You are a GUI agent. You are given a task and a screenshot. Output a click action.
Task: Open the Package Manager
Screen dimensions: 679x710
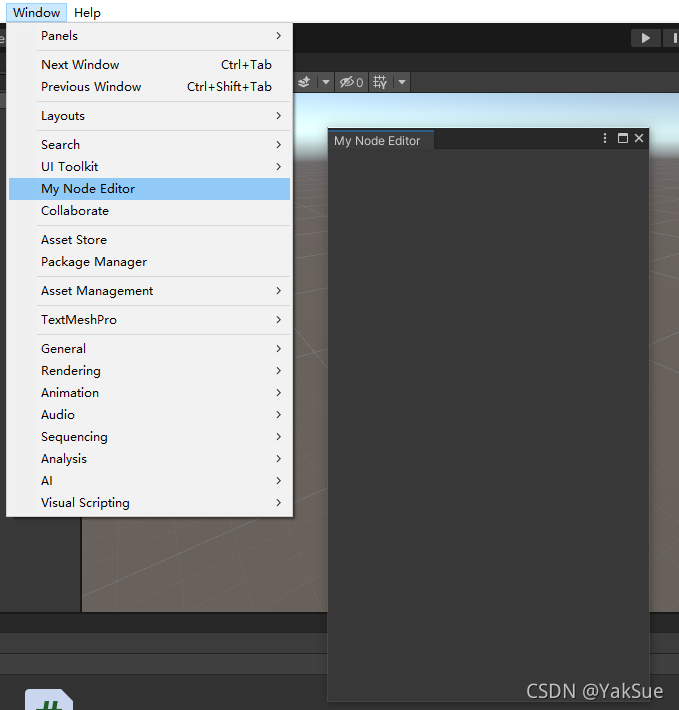pyautogui.click(x=149, y=262)
